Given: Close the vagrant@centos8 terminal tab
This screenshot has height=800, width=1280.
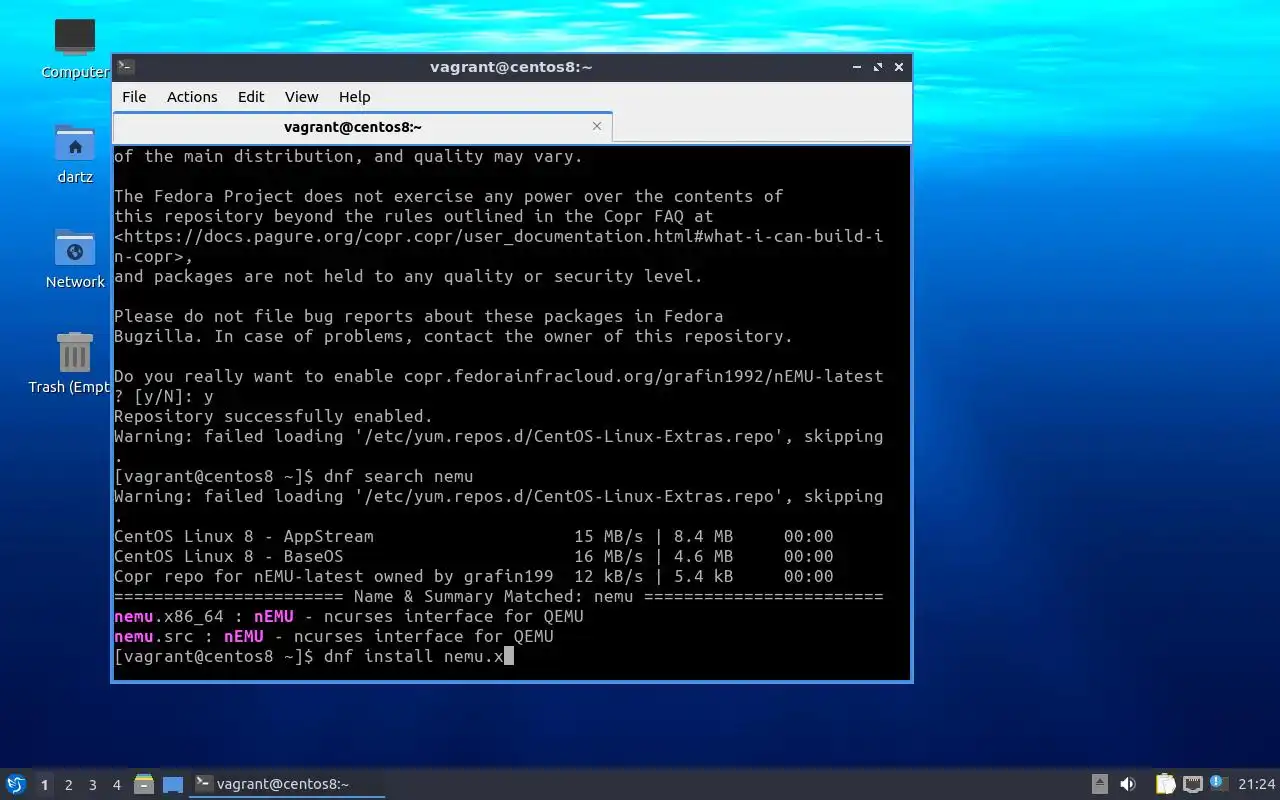Looking at the screenshot, I should [x=597, y=127].
